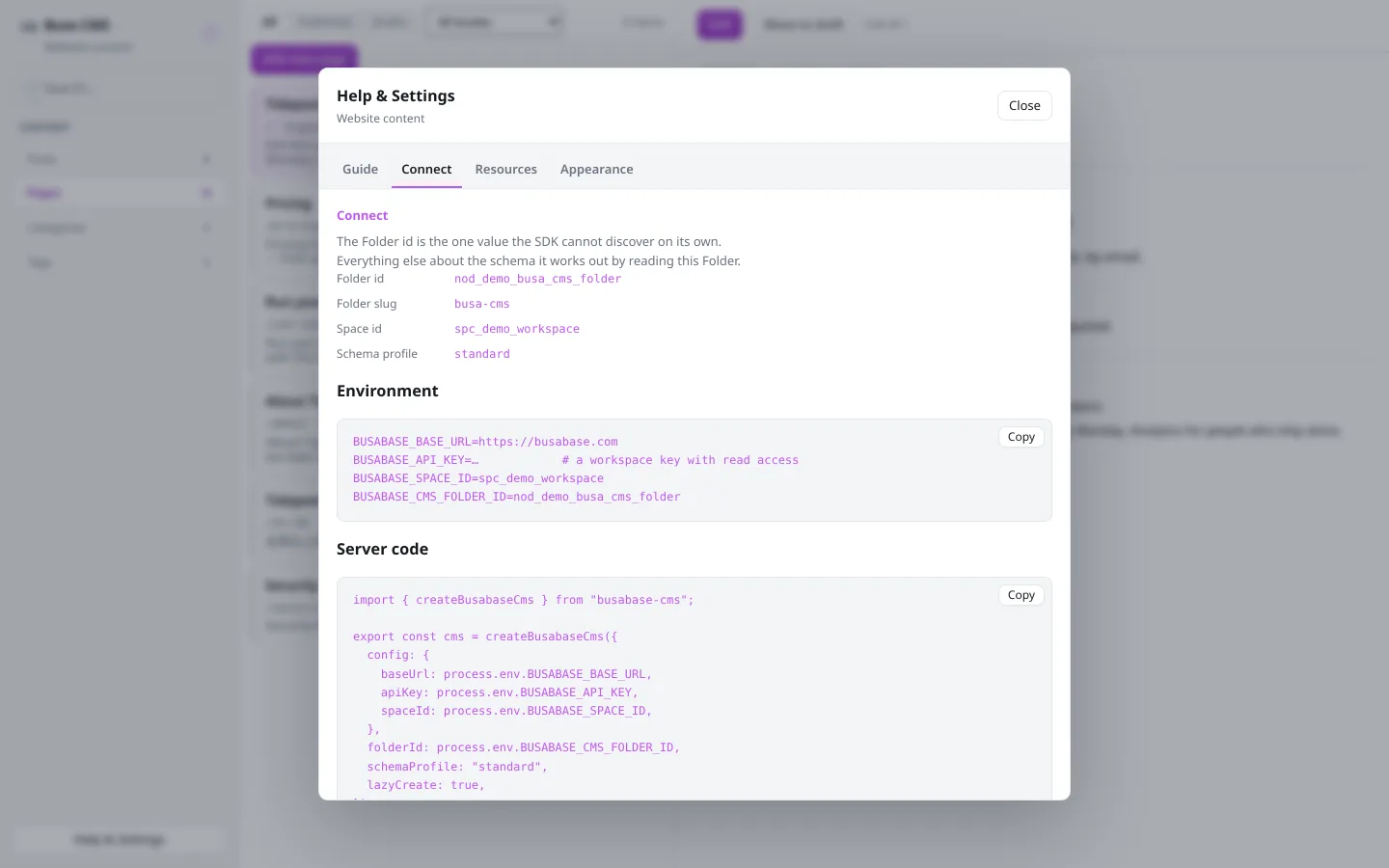
Task: Click the purple Connect section heading
Action: pos(362,216)
